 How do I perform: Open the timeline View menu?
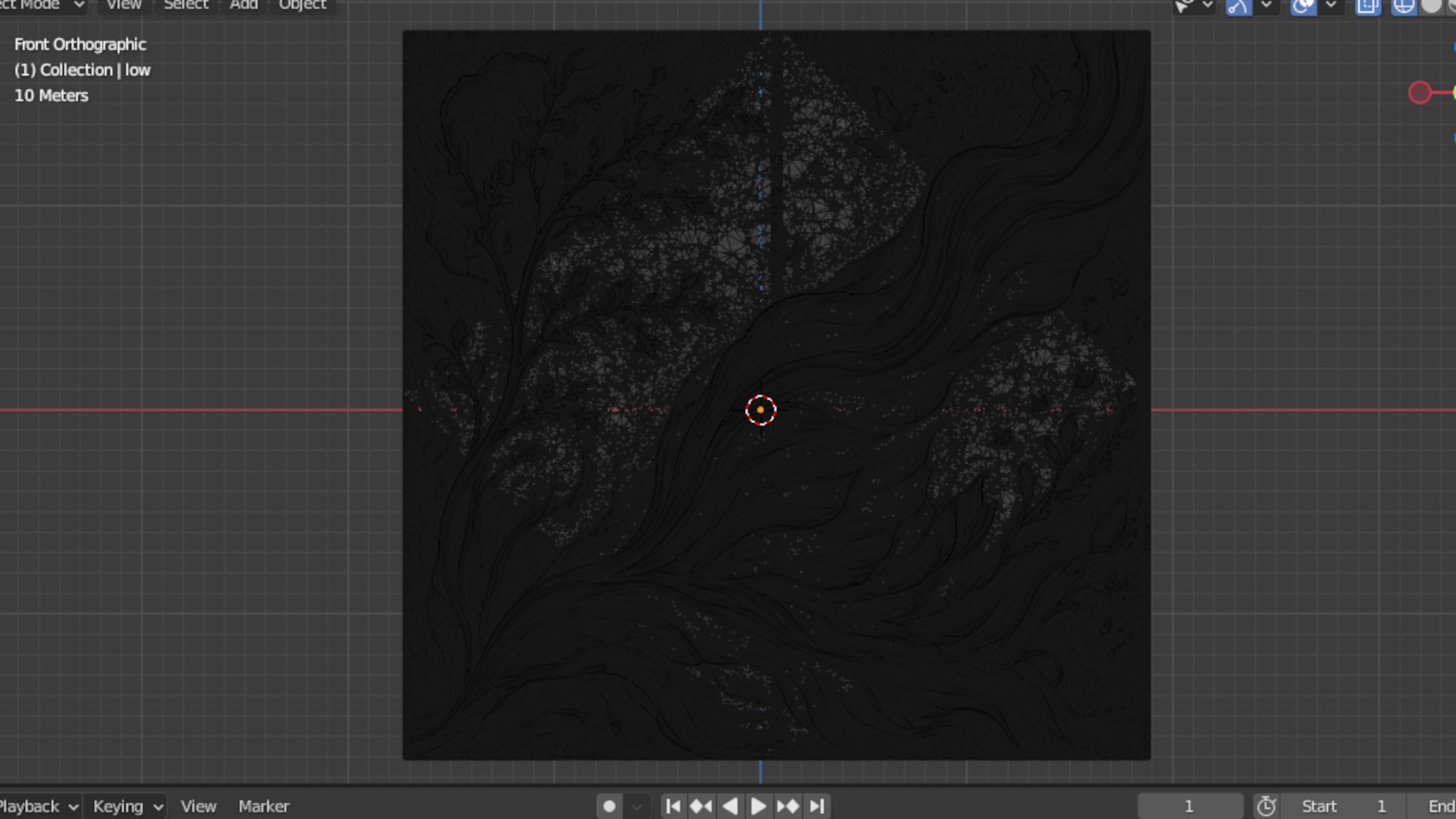coord(198,806)
